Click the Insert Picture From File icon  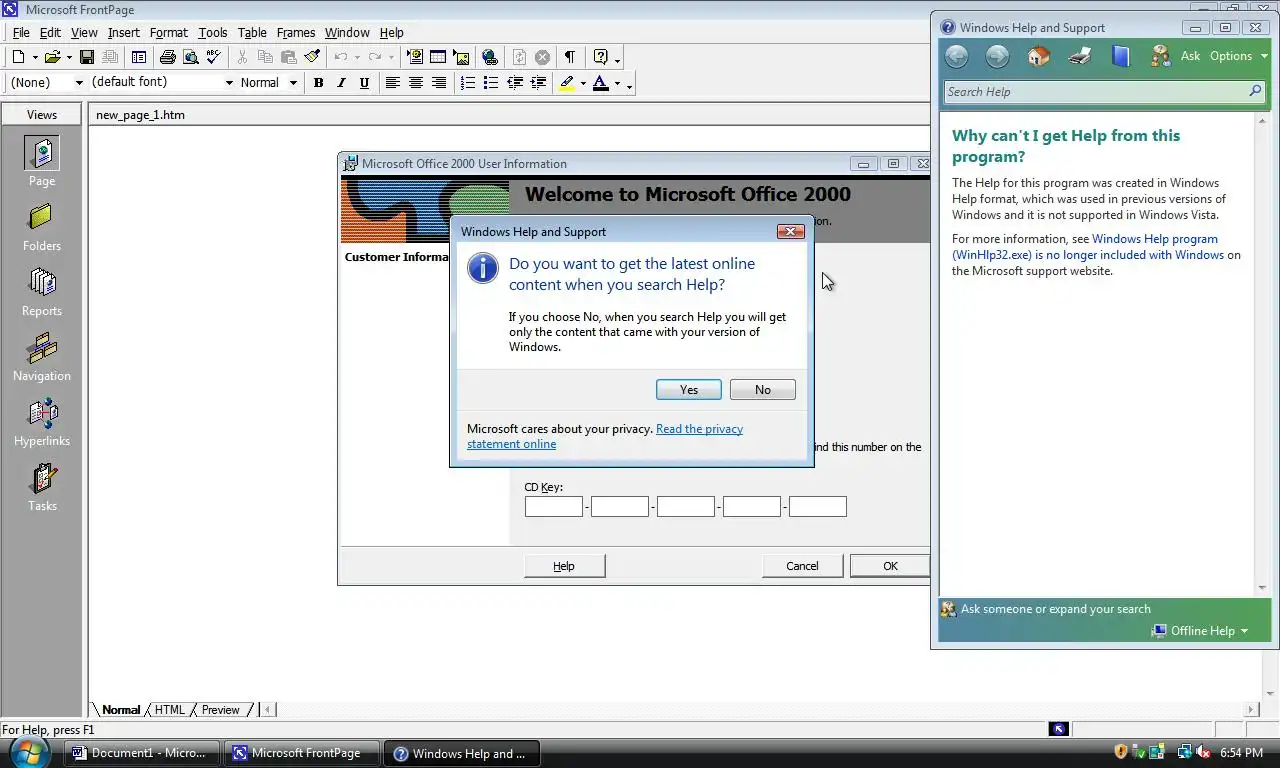point(461,57)
